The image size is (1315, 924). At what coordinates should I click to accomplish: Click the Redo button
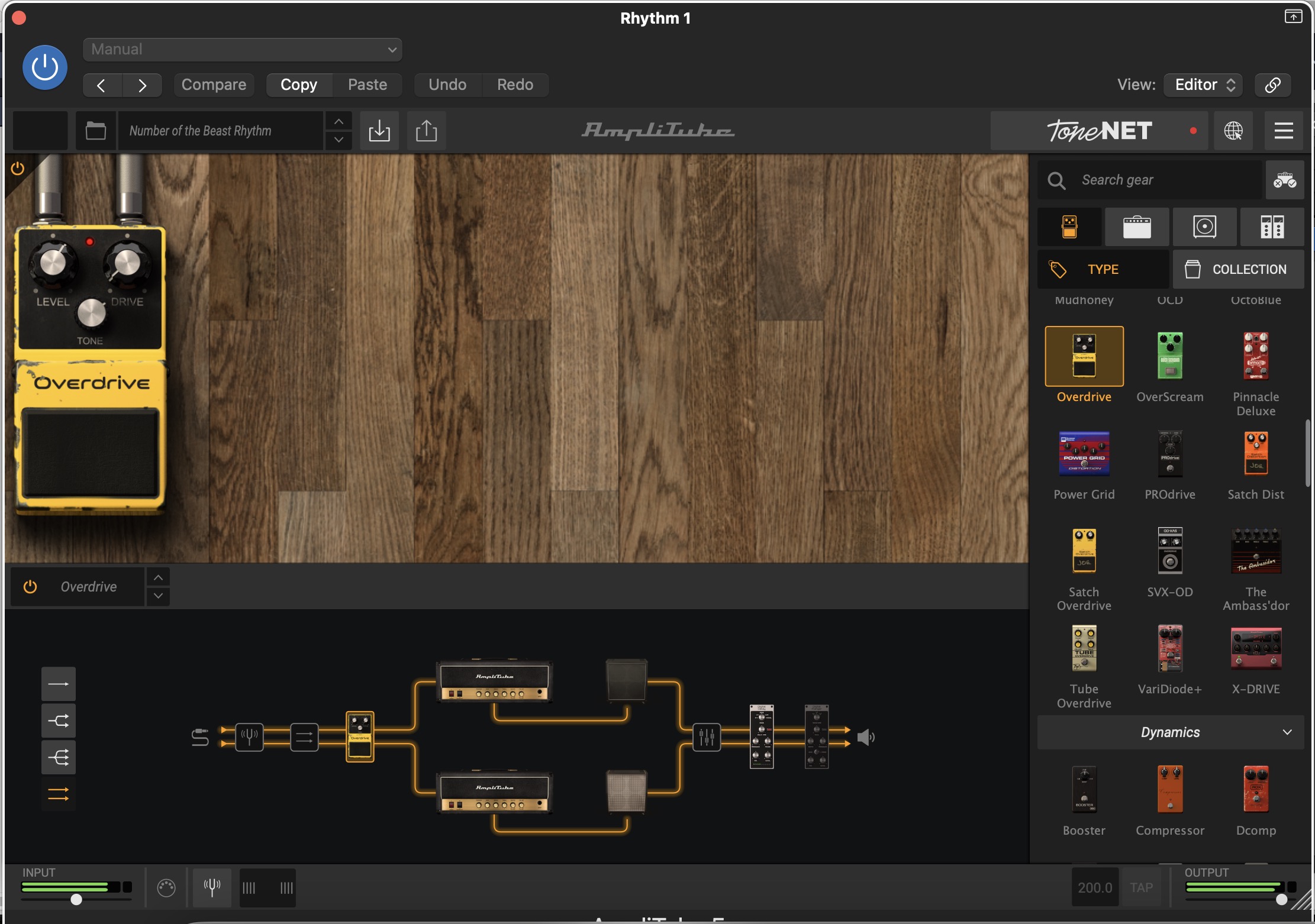point(515,85)
